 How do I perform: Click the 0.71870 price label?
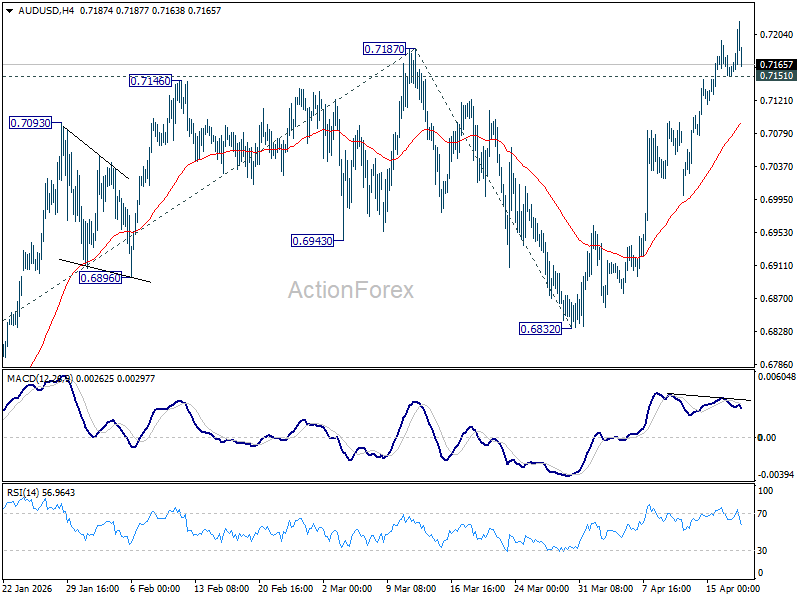tap(384, 49)
